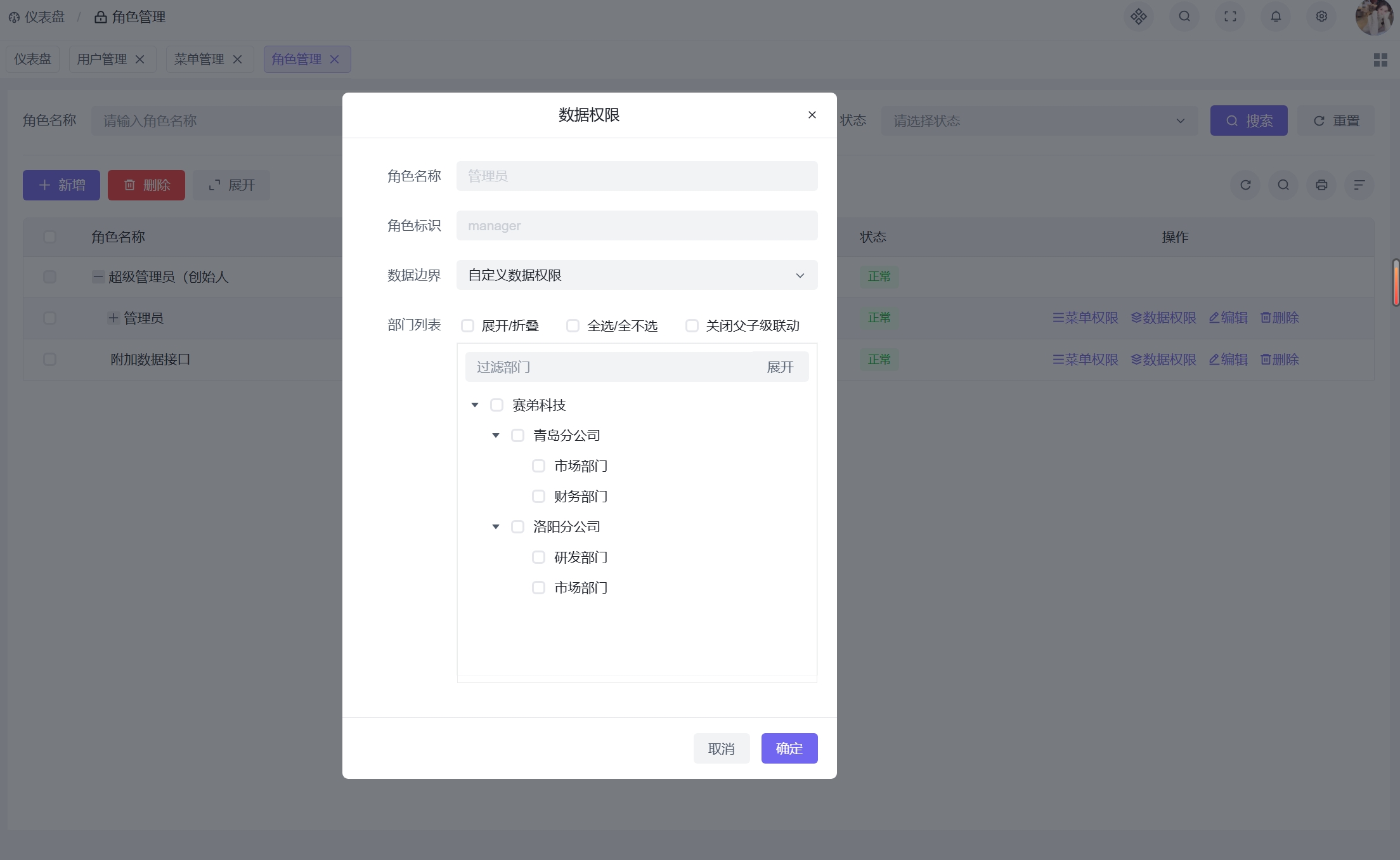Click the top bar search icon
Screen dimensions: 1400x860
tap(1184, 16)
